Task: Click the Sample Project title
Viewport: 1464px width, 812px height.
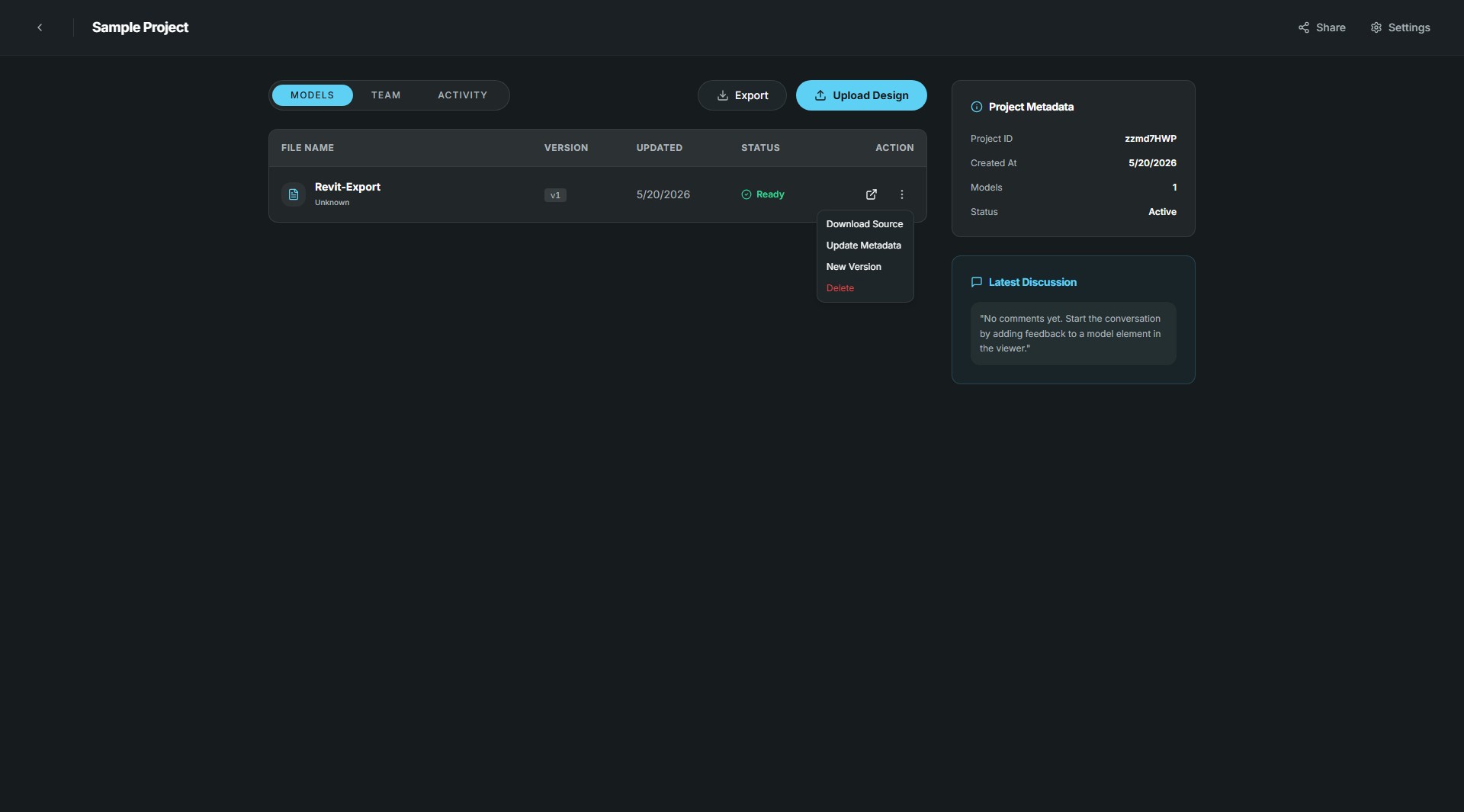Action: 140,27
